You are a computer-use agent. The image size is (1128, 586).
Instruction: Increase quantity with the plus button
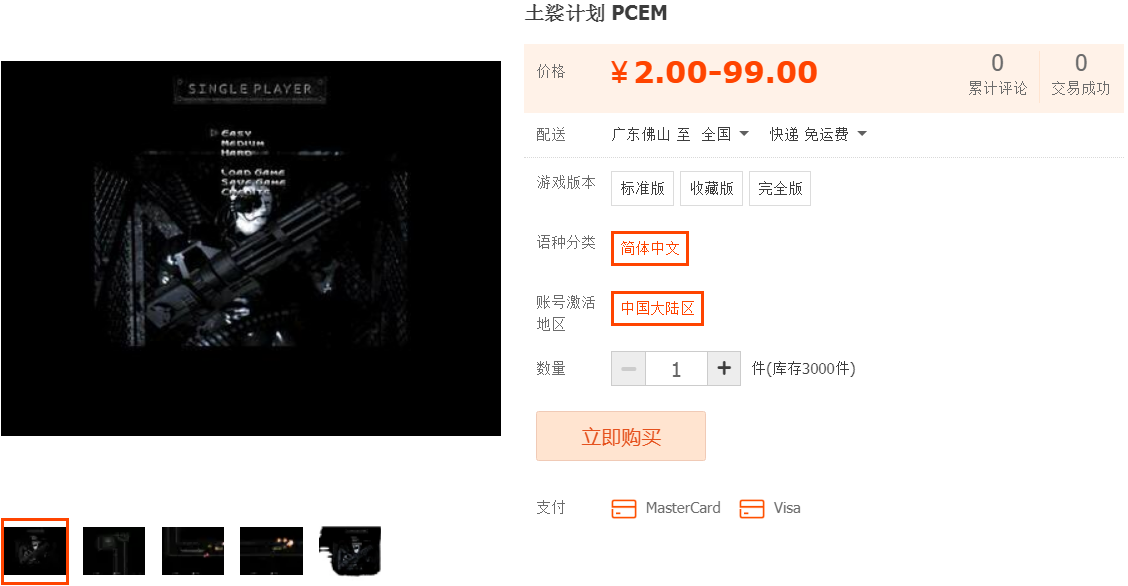point(724,369)
